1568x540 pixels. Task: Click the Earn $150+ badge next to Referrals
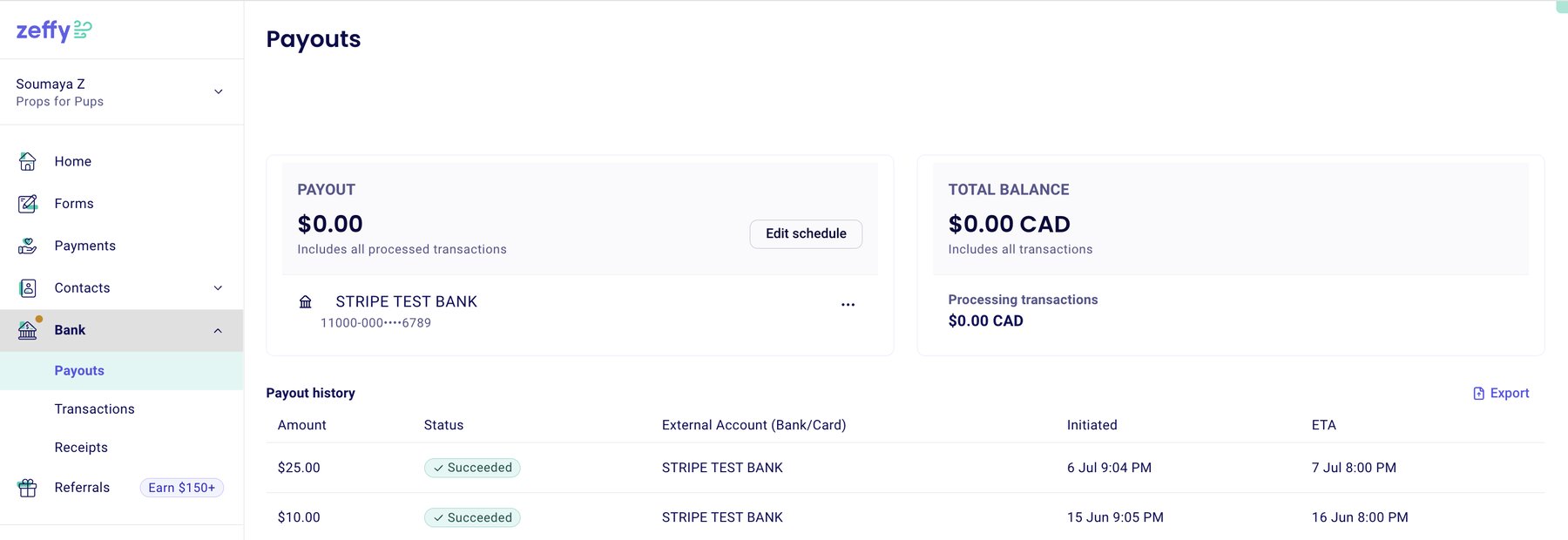tap(181, 487)
